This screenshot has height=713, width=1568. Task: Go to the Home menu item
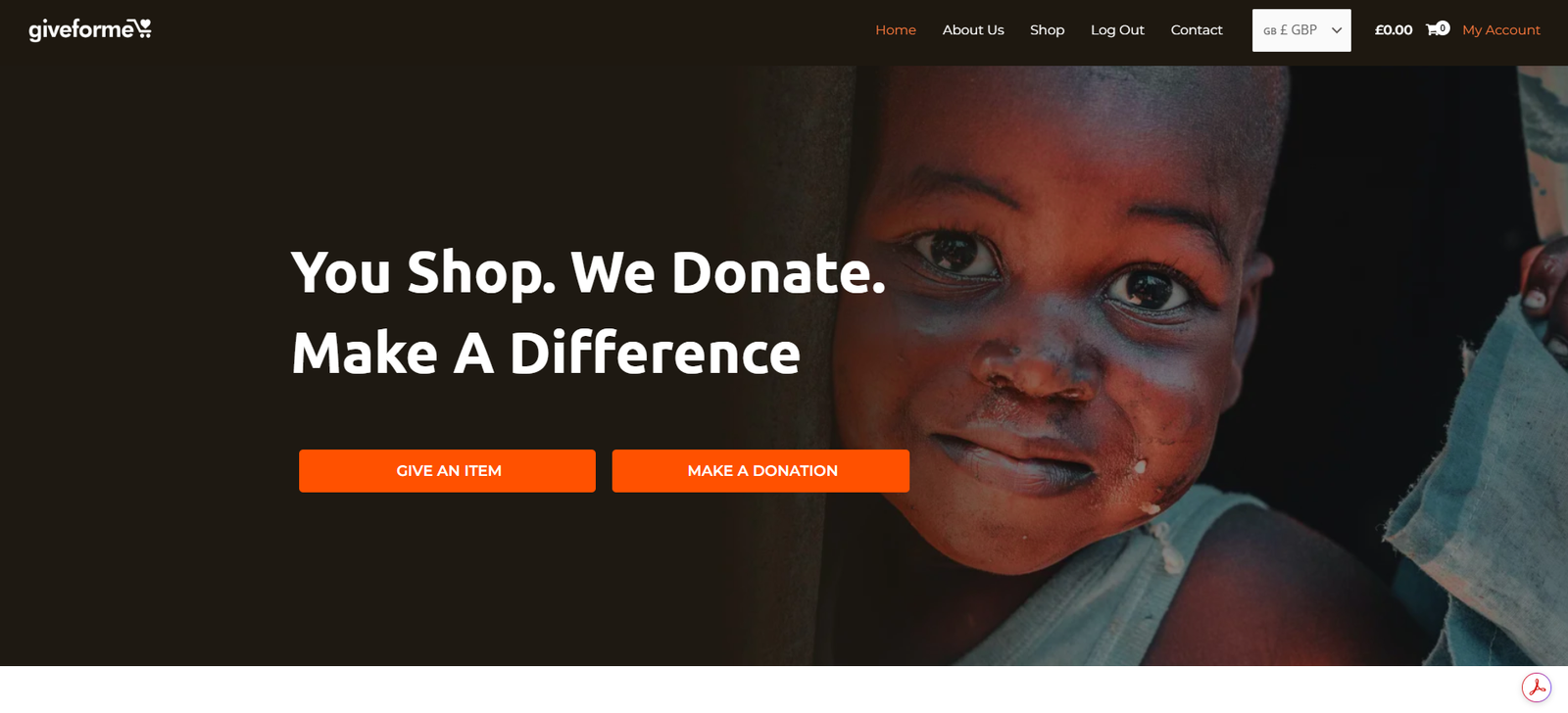coord(896,30)
